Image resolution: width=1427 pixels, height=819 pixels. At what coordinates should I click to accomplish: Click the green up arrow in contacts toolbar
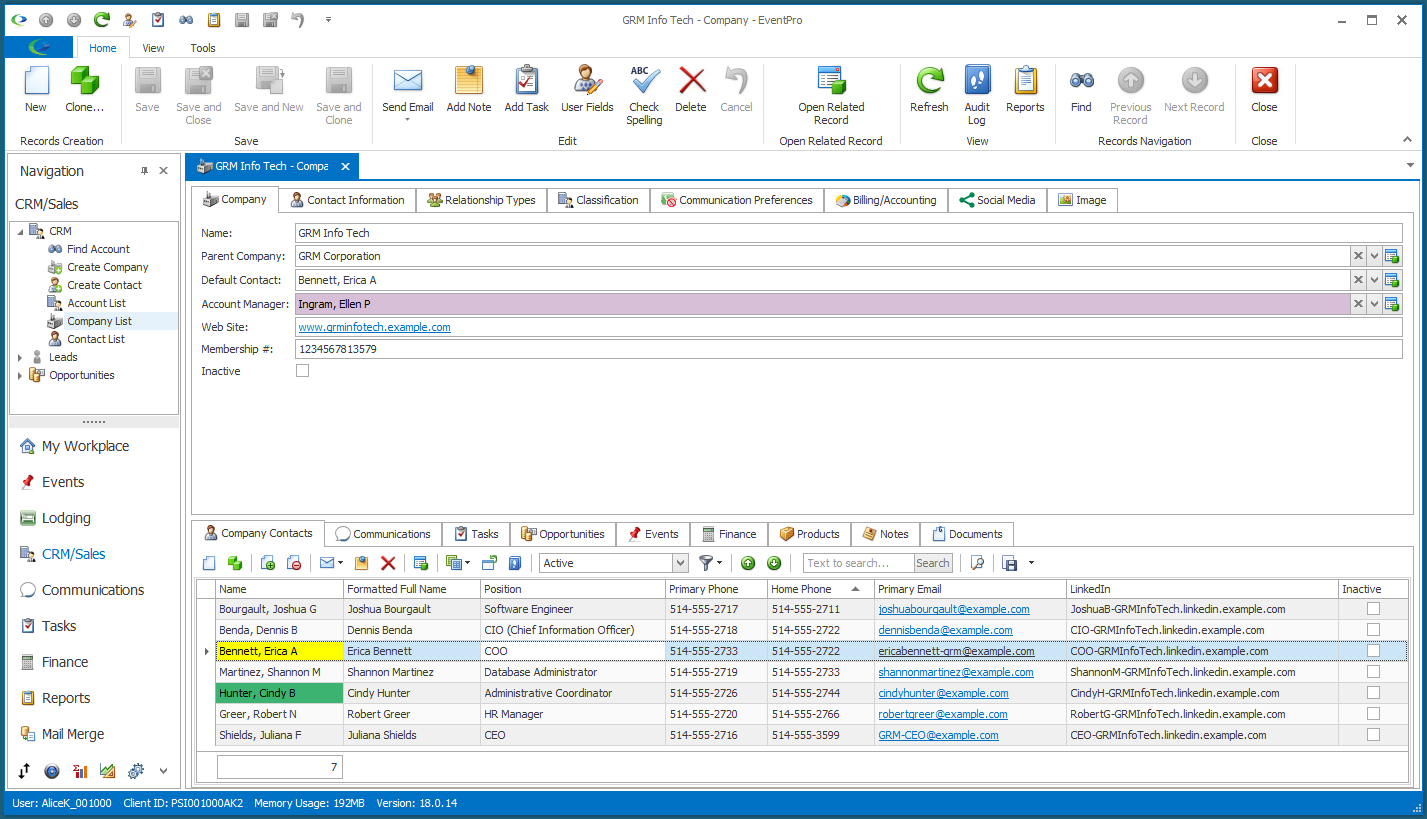click(x=748, y=563)
